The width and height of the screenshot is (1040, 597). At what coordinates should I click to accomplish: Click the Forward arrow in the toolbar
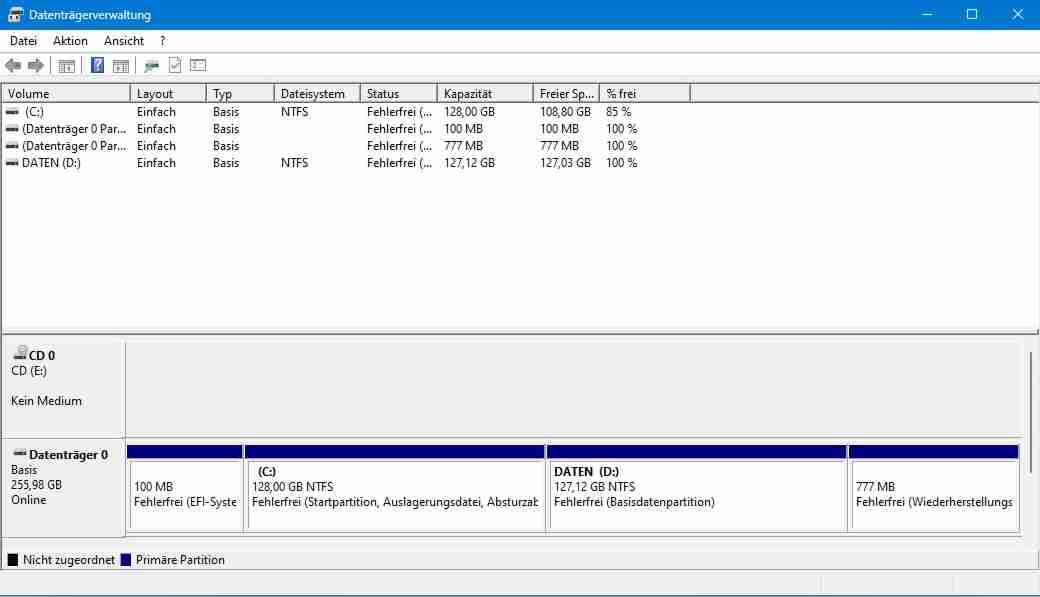36,66
